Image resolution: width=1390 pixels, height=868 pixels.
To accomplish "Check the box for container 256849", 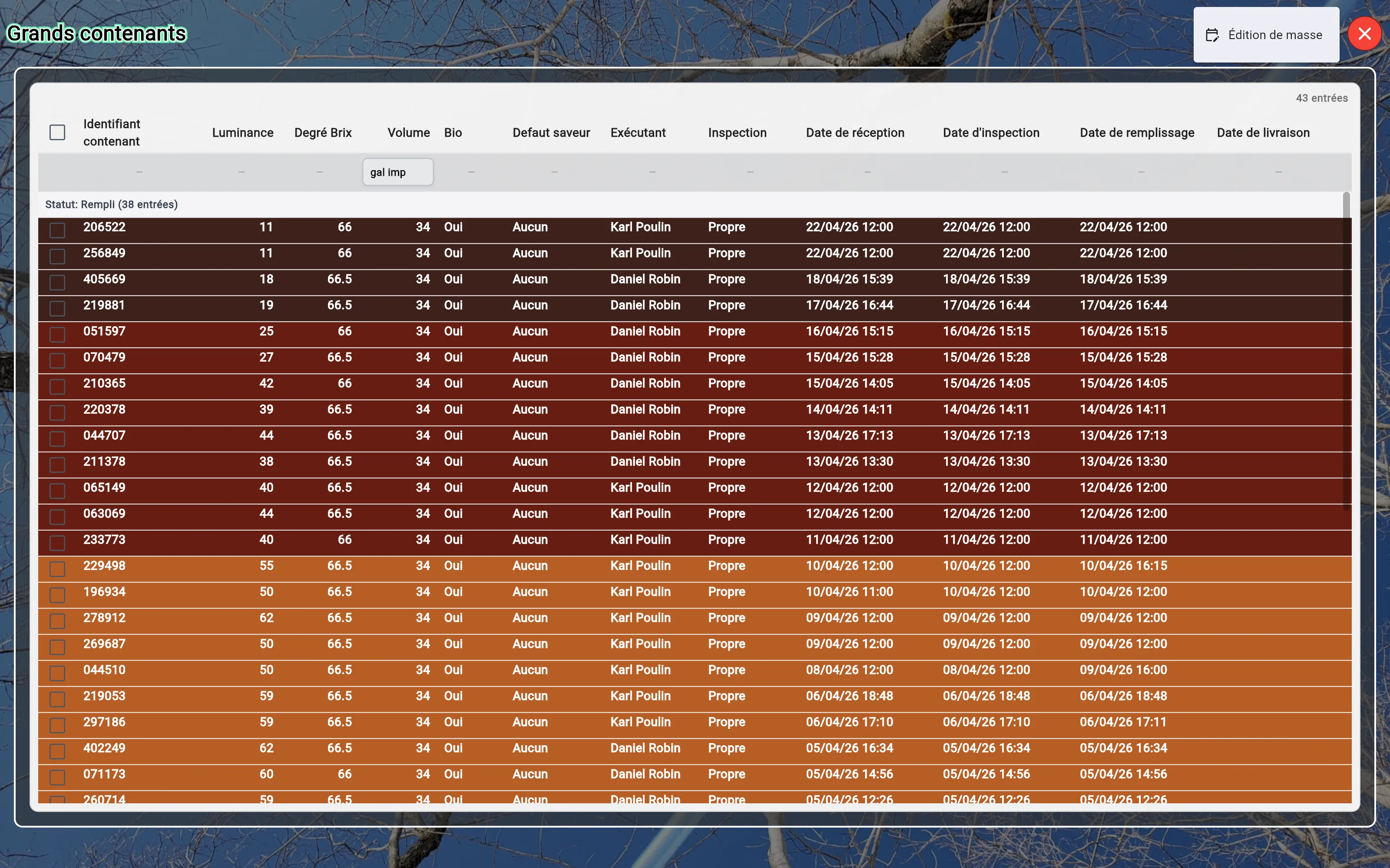I will [x=57, y=256].
